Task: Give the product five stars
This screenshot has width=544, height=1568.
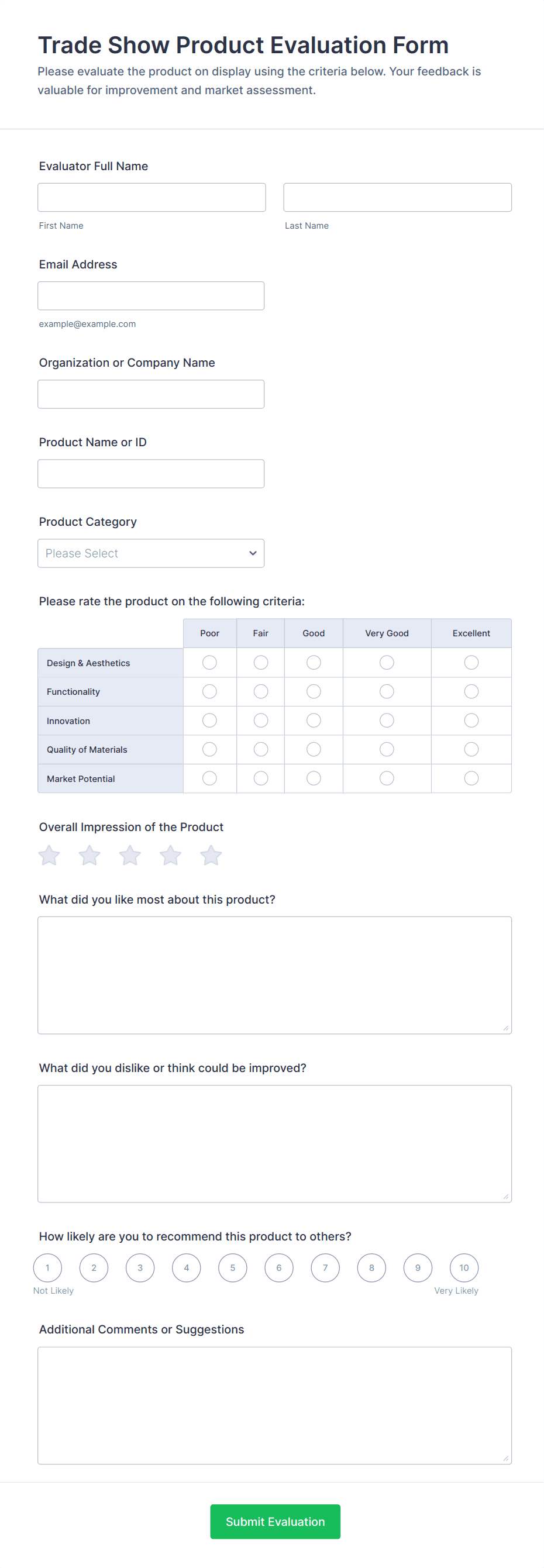Action: coord(211,855)
